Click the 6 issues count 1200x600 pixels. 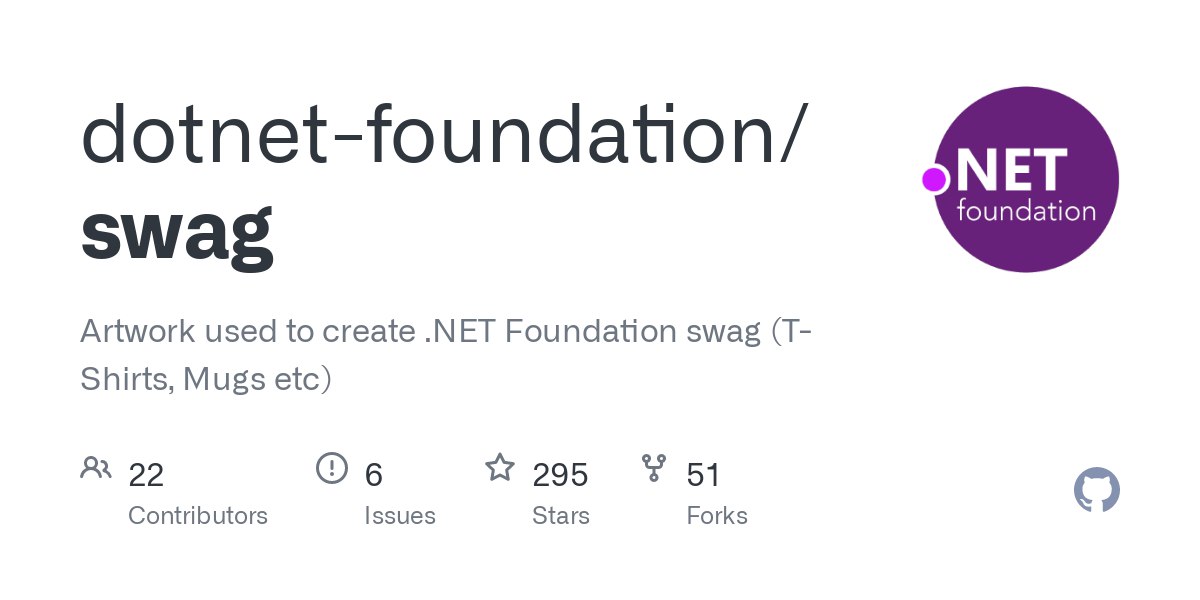point(374,474)
